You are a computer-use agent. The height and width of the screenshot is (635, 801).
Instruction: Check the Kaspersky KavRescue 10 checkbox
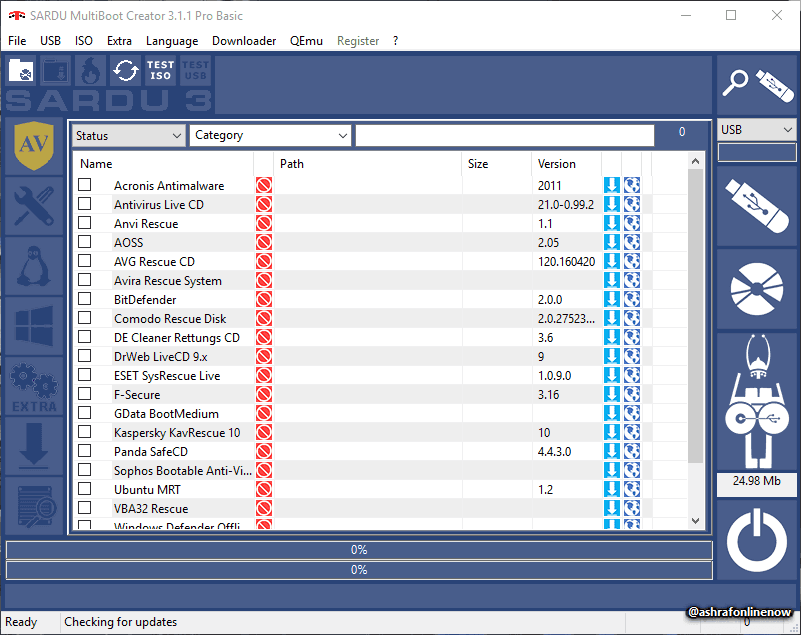85,432
